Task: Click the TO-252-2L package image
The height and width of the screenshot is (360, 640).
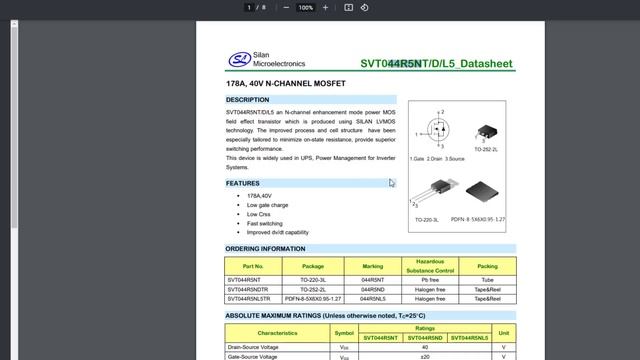Action: point(487,133)
